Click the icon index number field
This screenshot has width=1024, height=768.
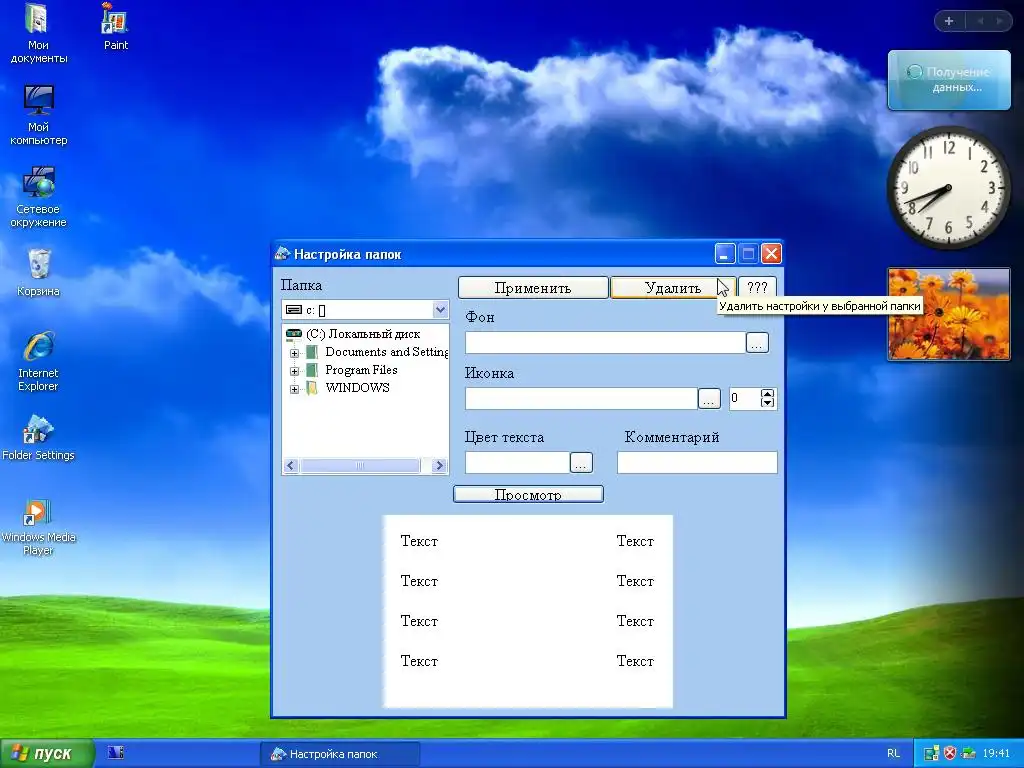745,398
